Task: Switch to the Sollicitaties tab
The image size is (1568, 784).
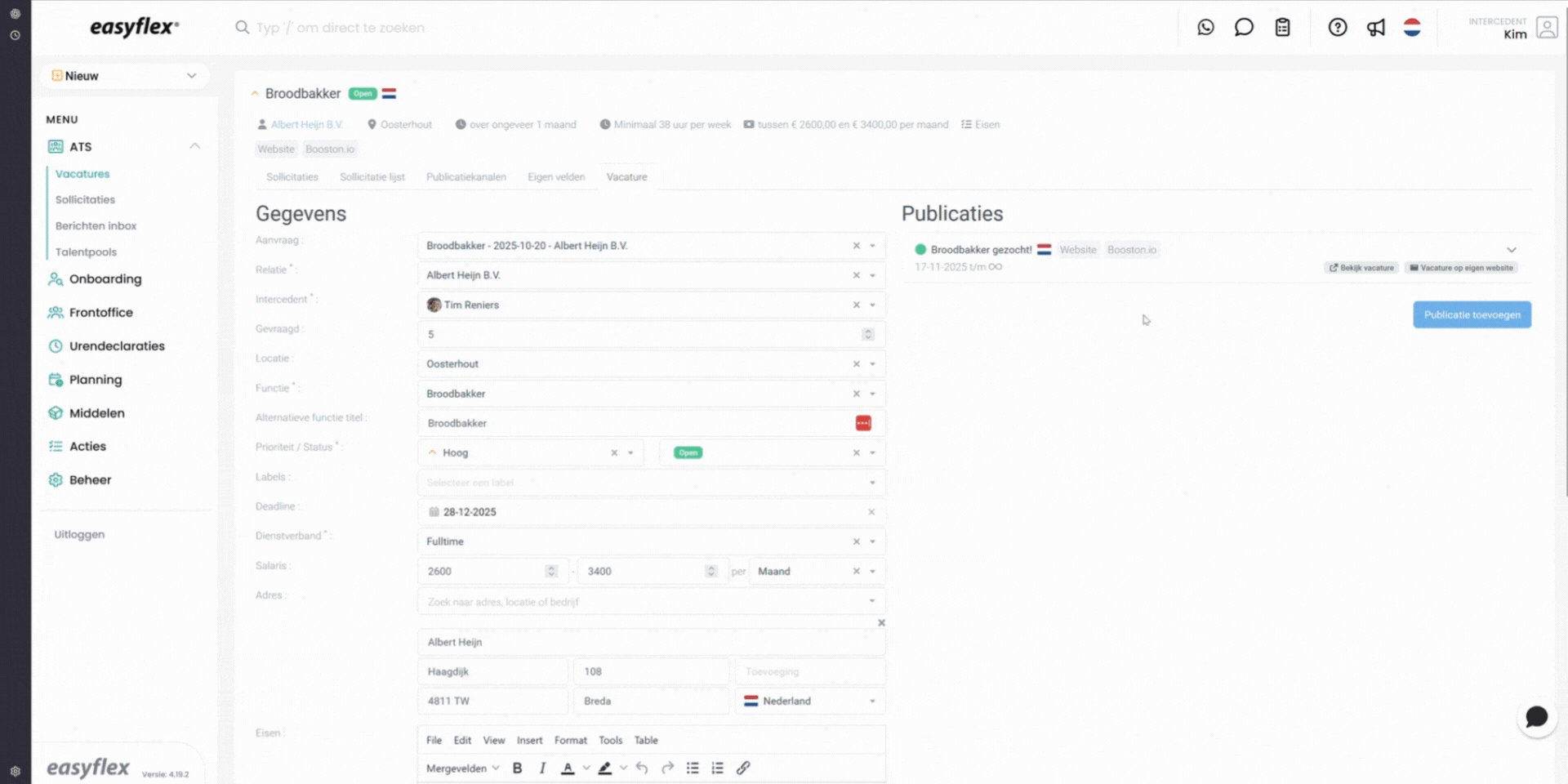Action: tap(292, 177)
